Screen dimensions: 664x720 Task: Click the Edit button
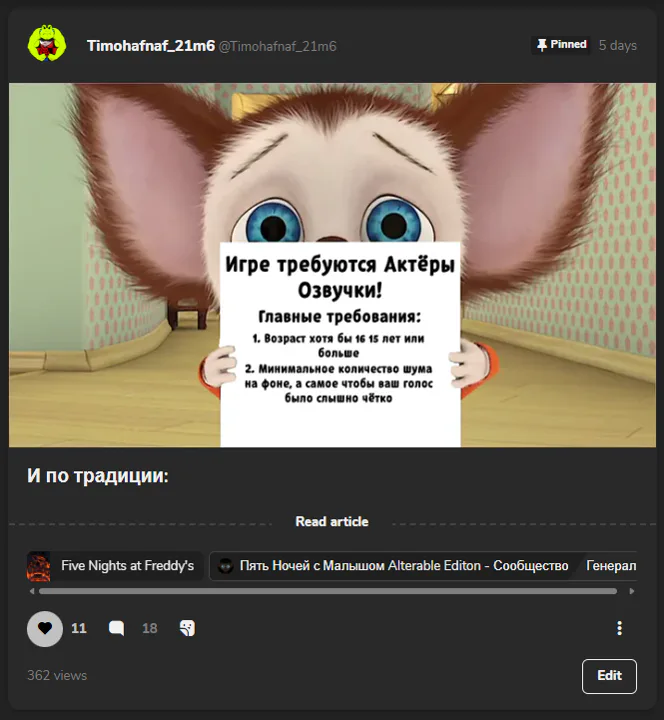coord(609,676)
